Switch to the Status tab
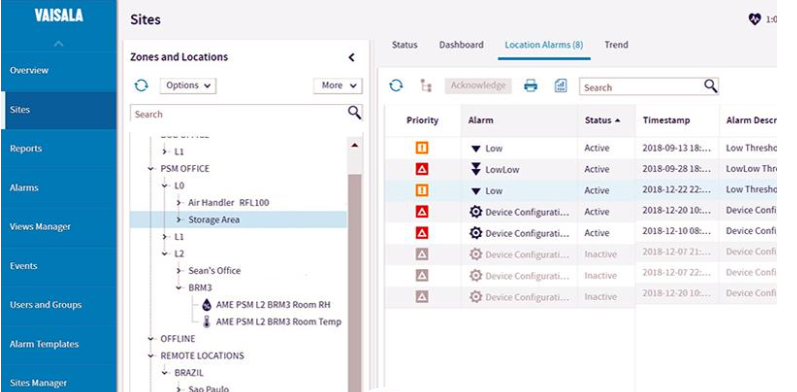Image resolution: width=797 pixels, height=392 pixels. [x=405, y=45]
